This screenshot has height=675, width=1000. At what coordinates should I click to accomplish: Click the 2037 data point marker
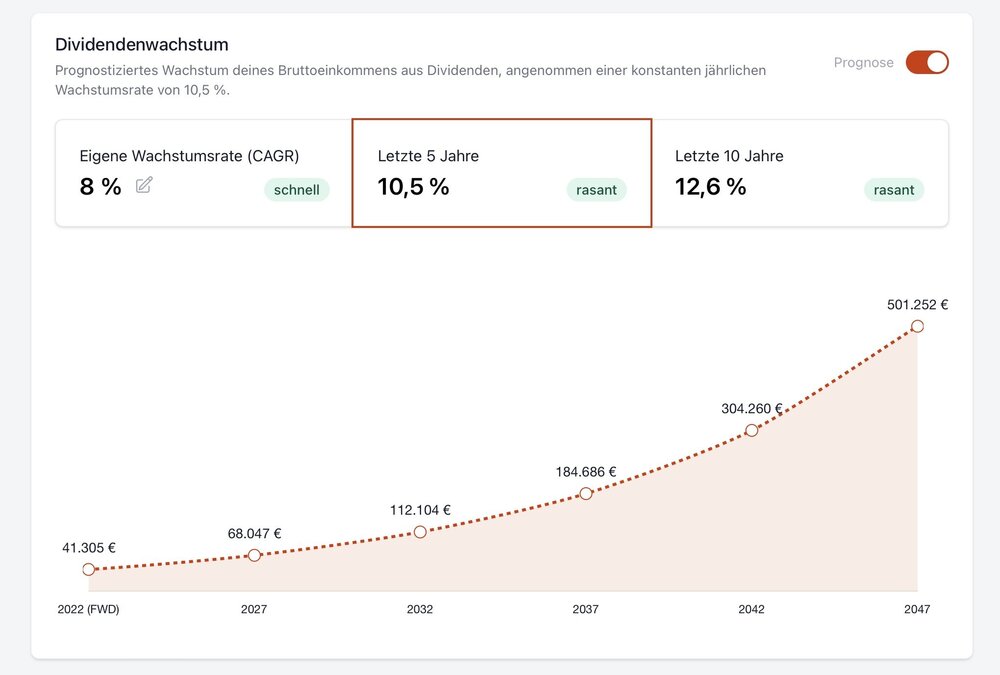pyautogui.click(x=586, y=493)
